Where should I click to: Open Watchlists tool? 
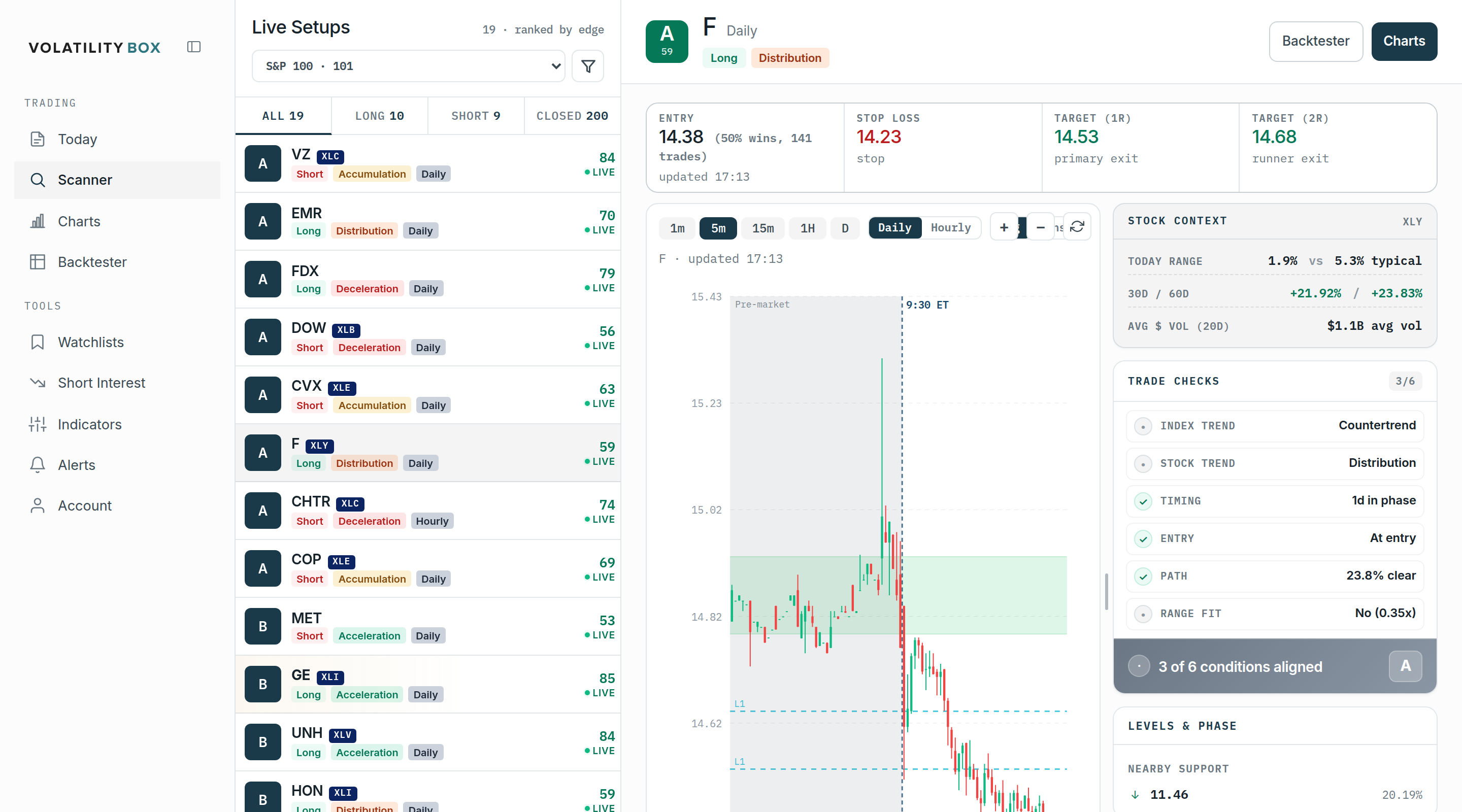(117, 342)
